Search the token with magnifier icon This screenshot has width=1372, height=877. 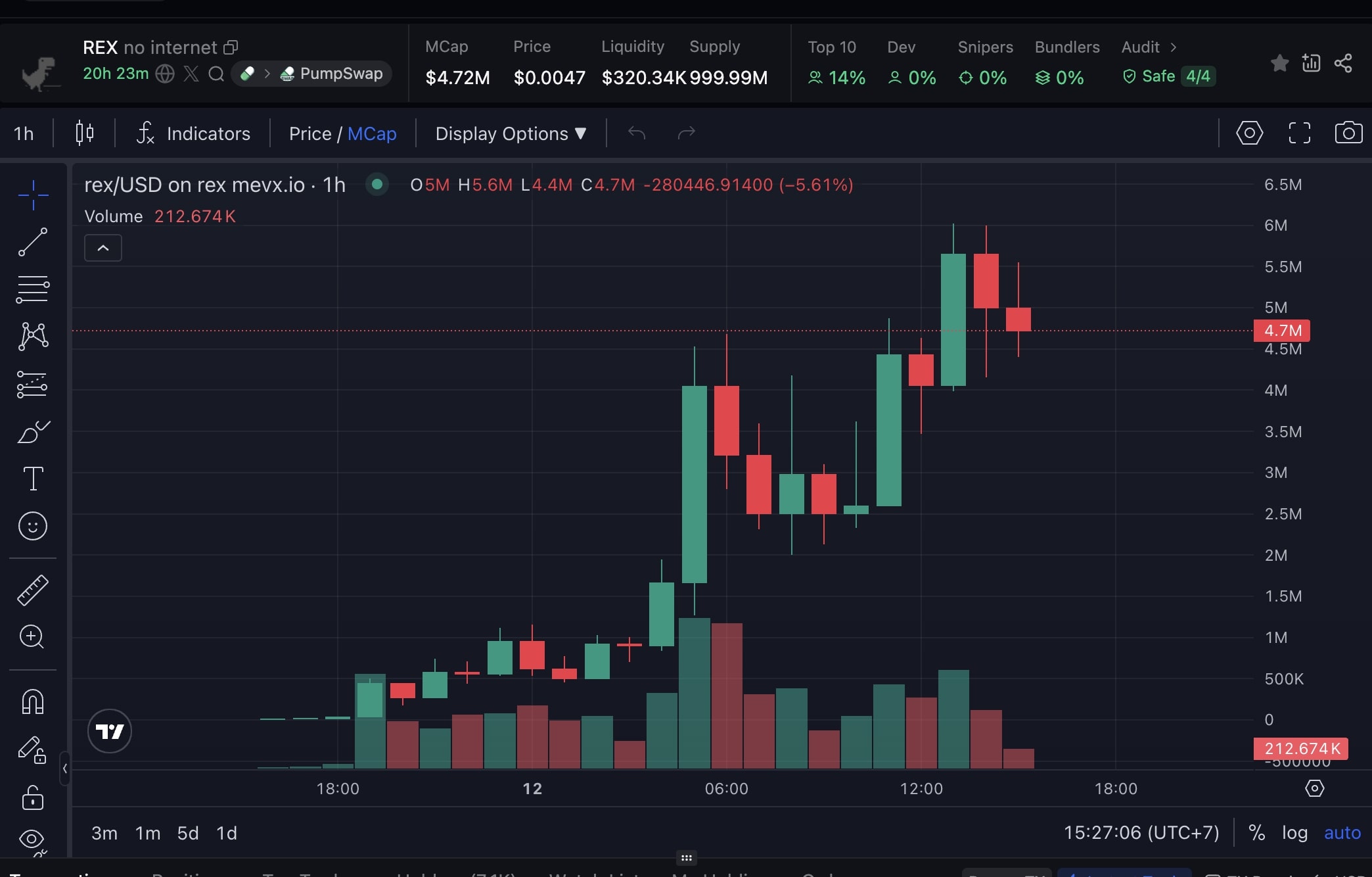216,74
